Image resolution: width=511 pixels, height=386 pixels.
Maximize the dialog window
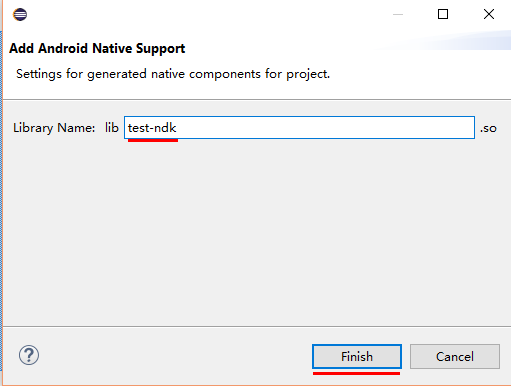[443, 14]
